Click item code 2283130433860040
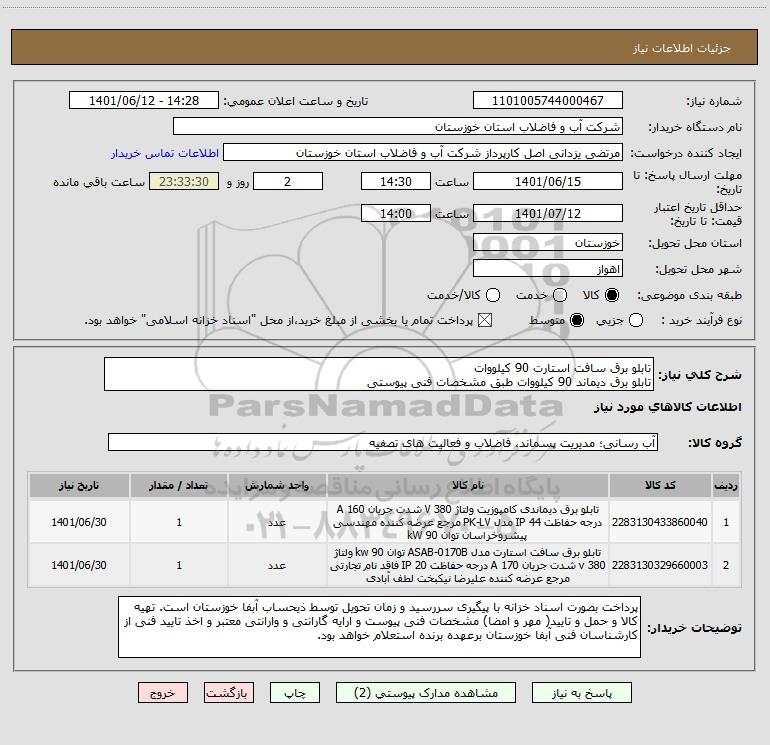This screenshot has width=770, height=745. [x=660, y=522]
